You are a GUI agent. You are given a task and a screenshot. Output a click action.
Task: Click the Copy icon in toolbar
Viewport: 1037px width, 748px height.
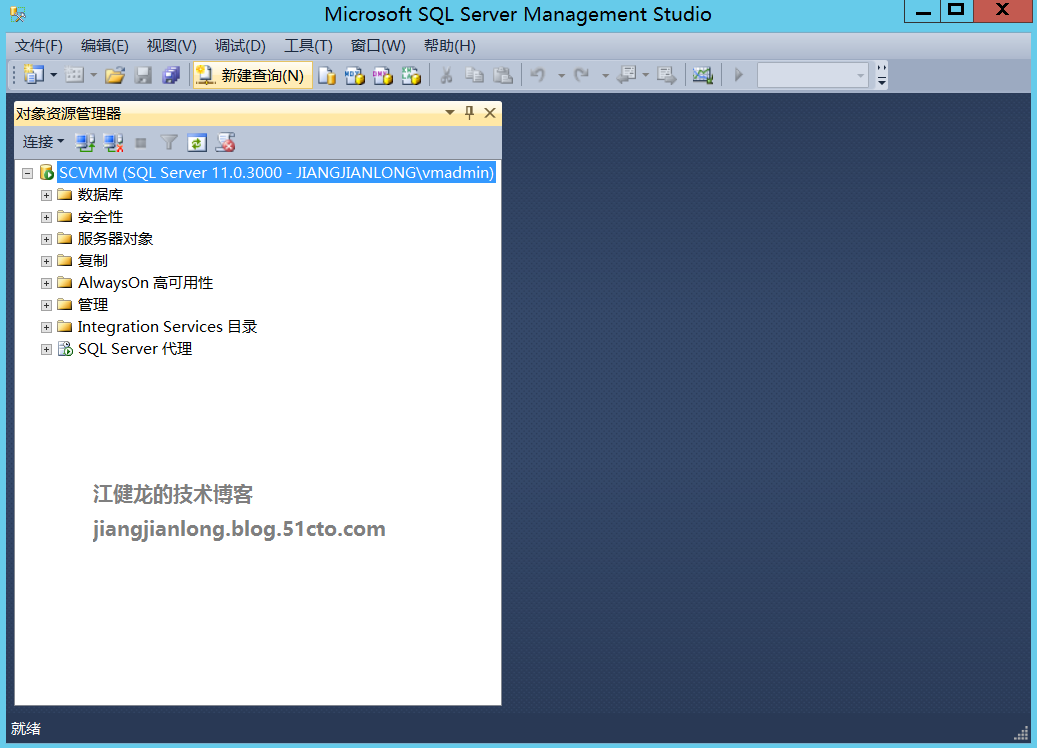(474, 75)
